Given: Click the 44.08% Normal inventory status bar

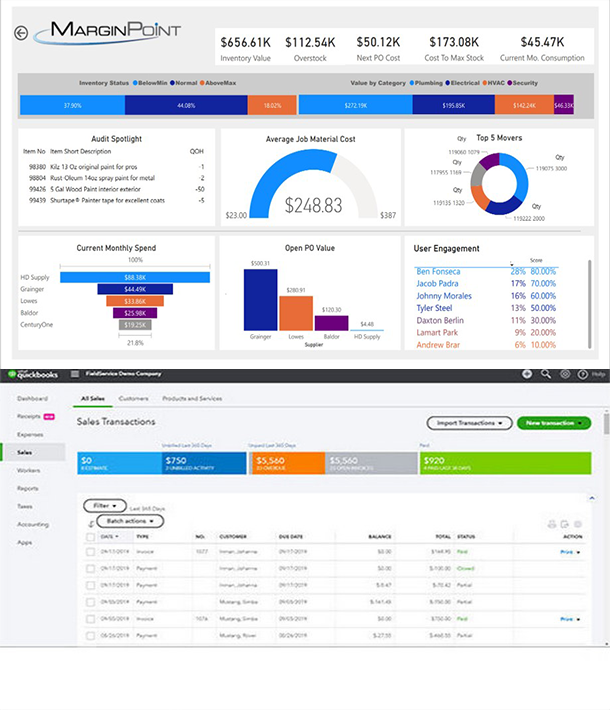Looking at the screenshot, I should tap(186, 105).
